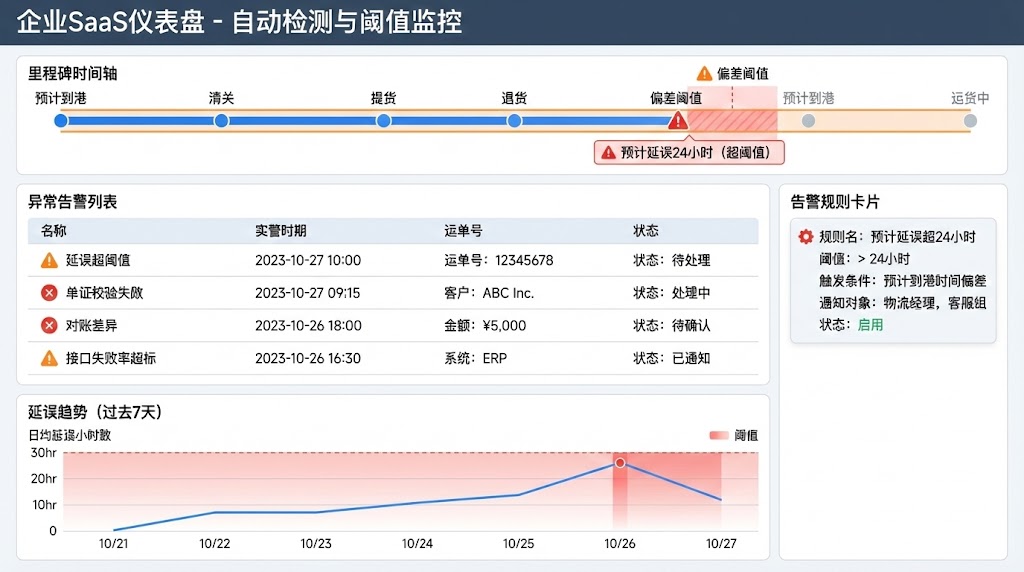Click the 运单号 column header
The image size is (1024, 572).
pyautogui.click(x=463, y=231)
